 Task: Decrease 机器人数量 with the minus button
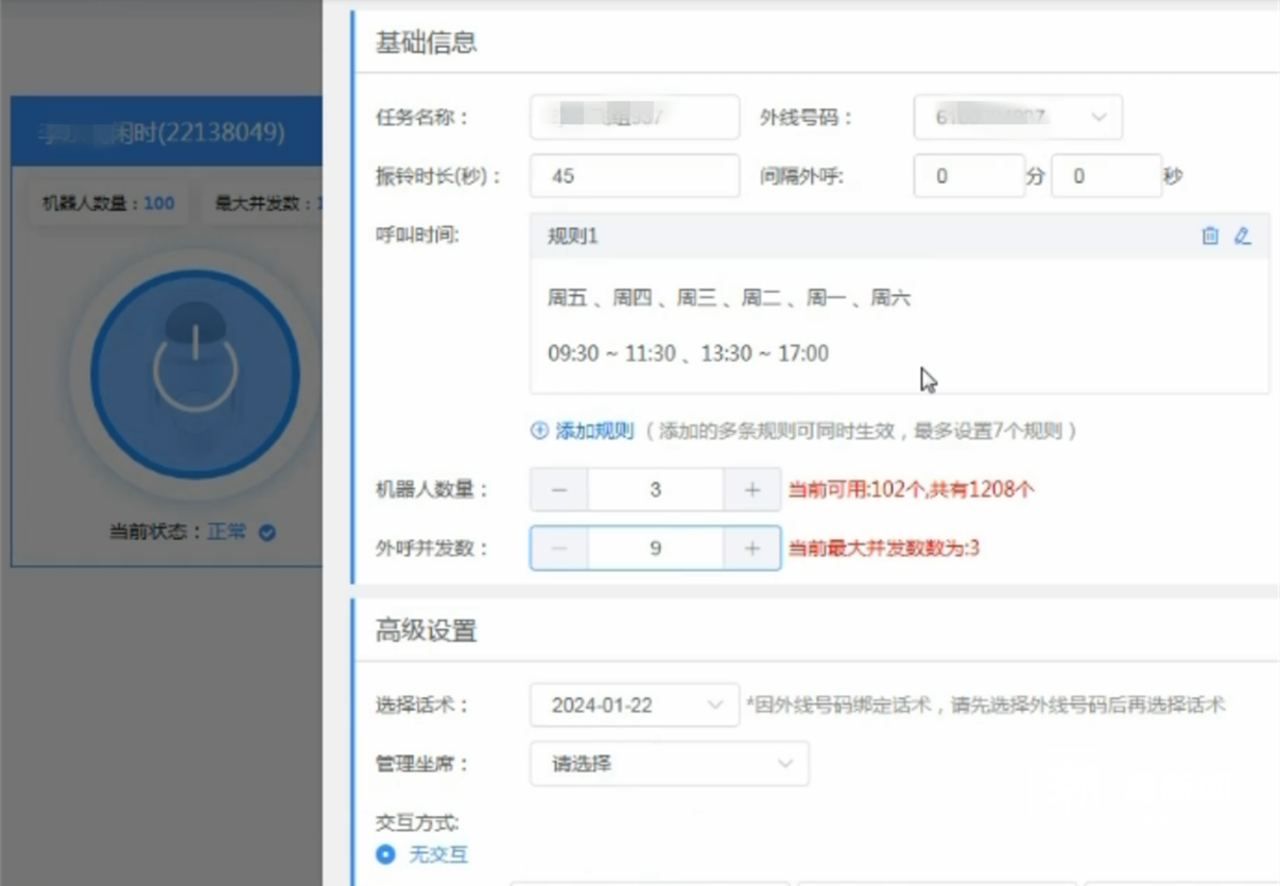tap(559, 490)
